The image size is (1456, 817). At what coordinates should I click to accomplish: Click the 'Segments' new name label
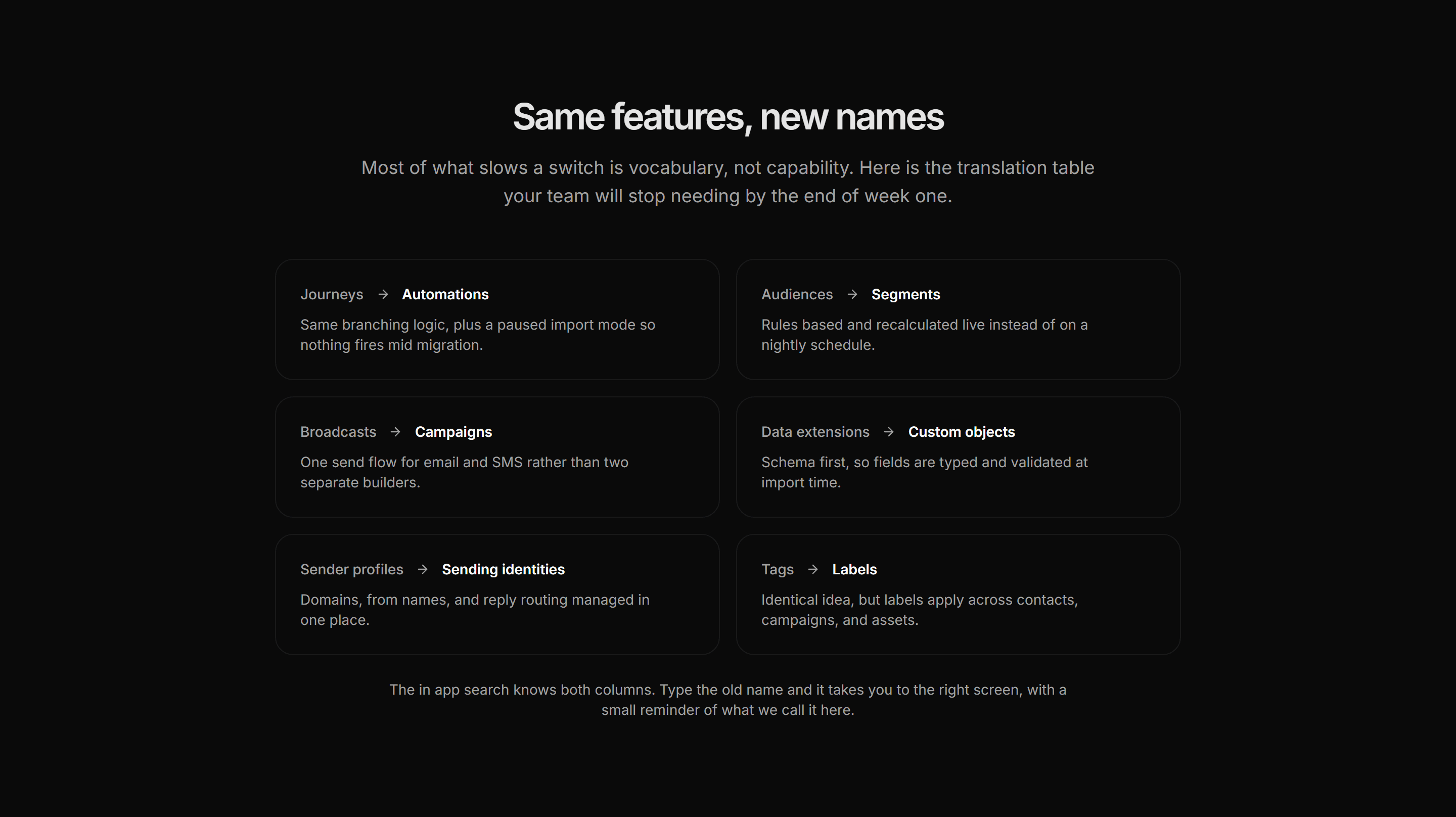905,295
